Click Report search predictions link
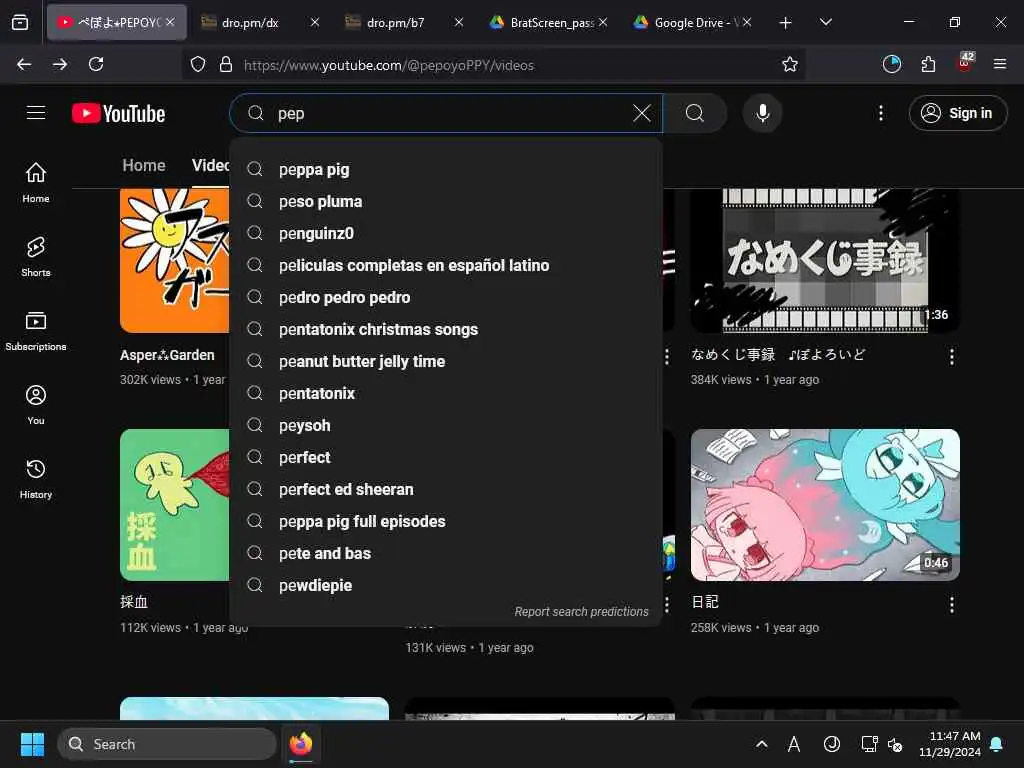 pos(581,612)
